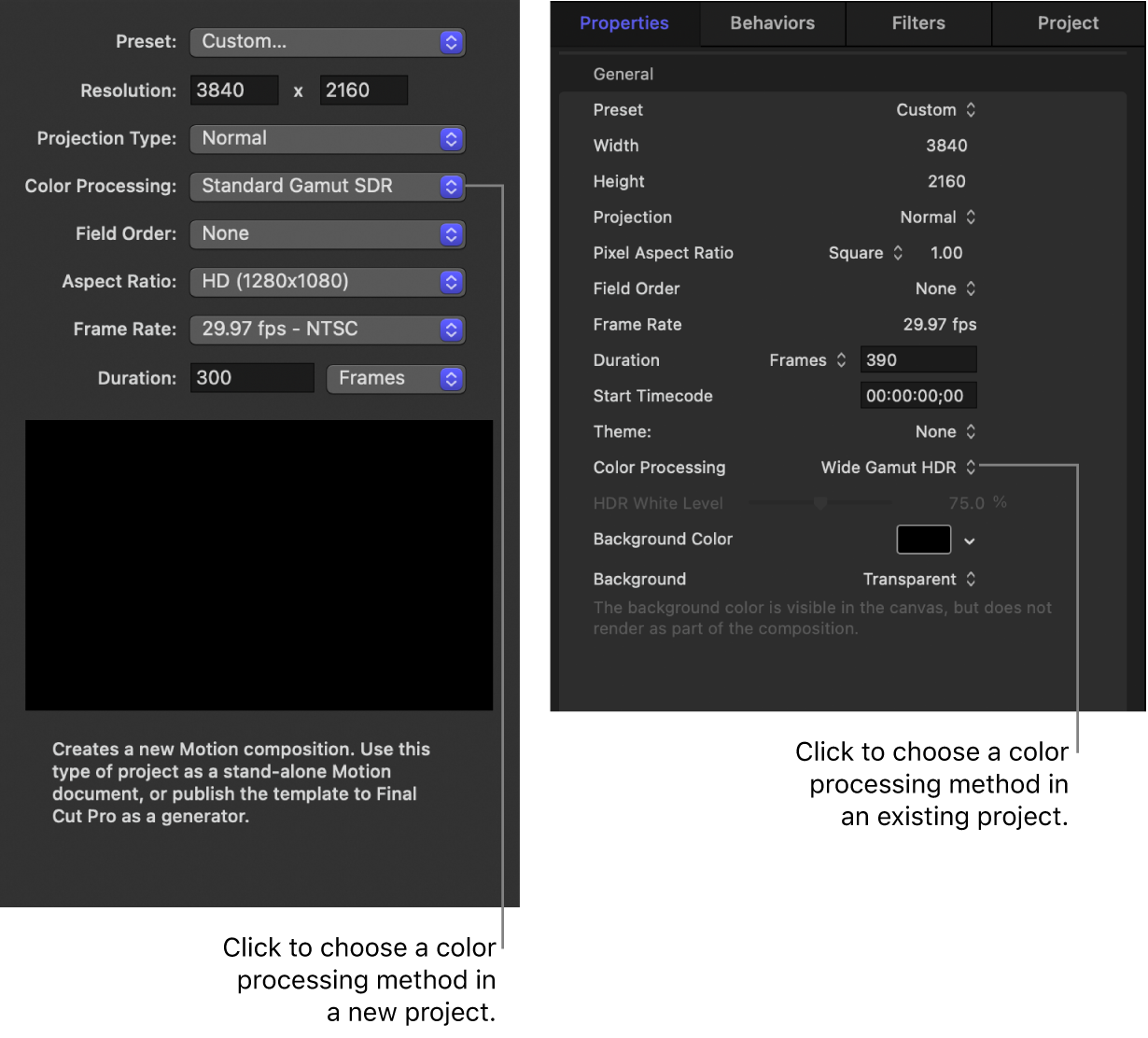
Task: Click the Background Color swatch
Action: pyautogui.click(x=923, y=540)
